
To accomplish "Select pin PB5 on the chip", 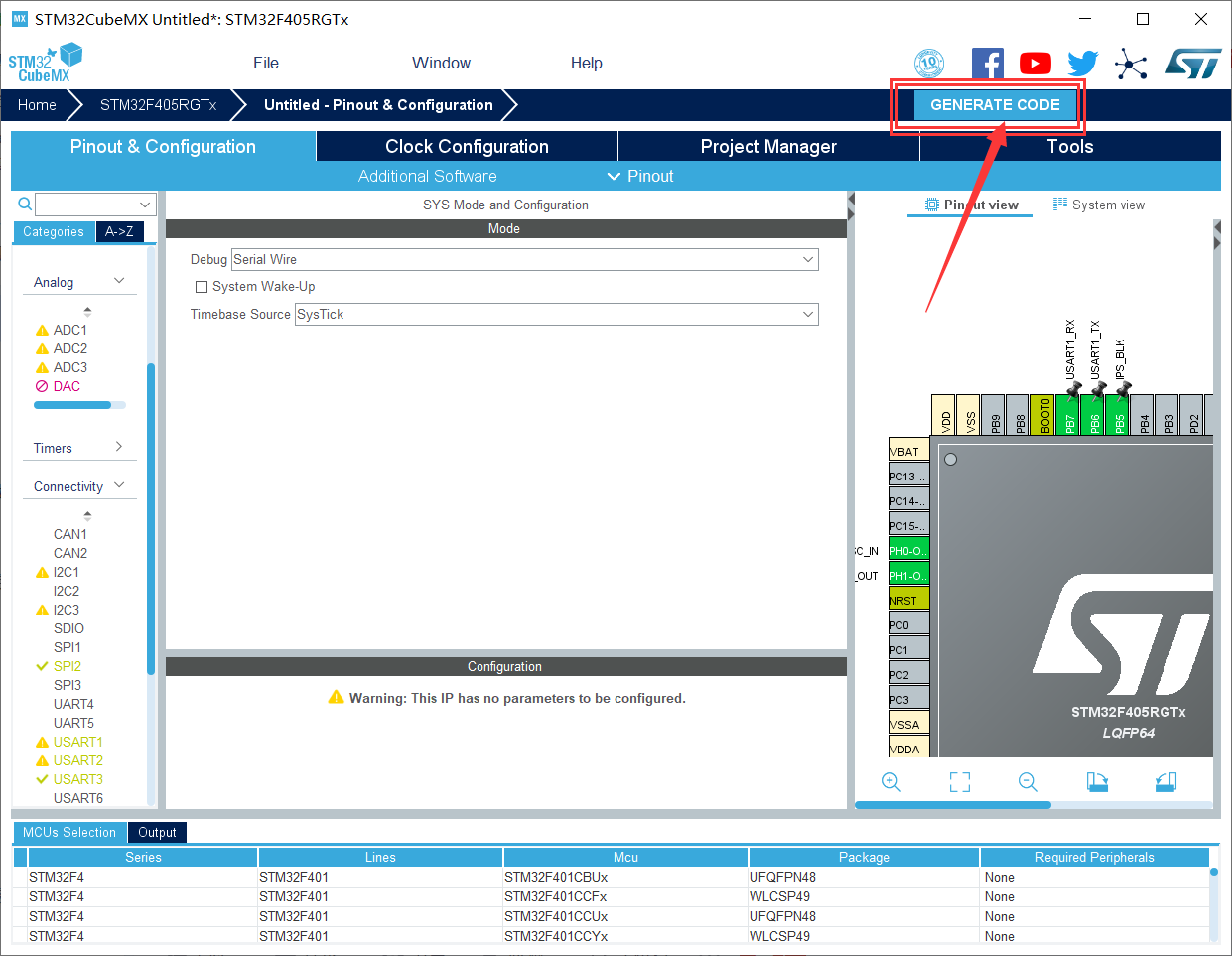I will (x=1117, y=414).
